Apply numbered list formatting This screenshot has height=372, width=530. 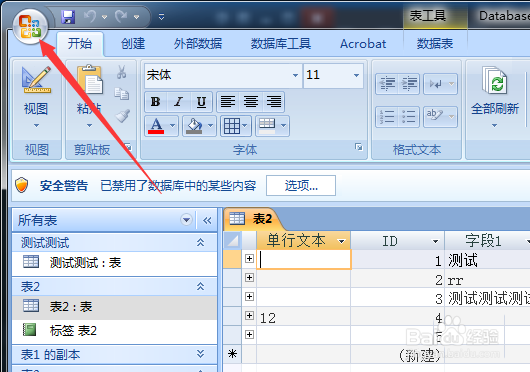click(x=387, y=117)
